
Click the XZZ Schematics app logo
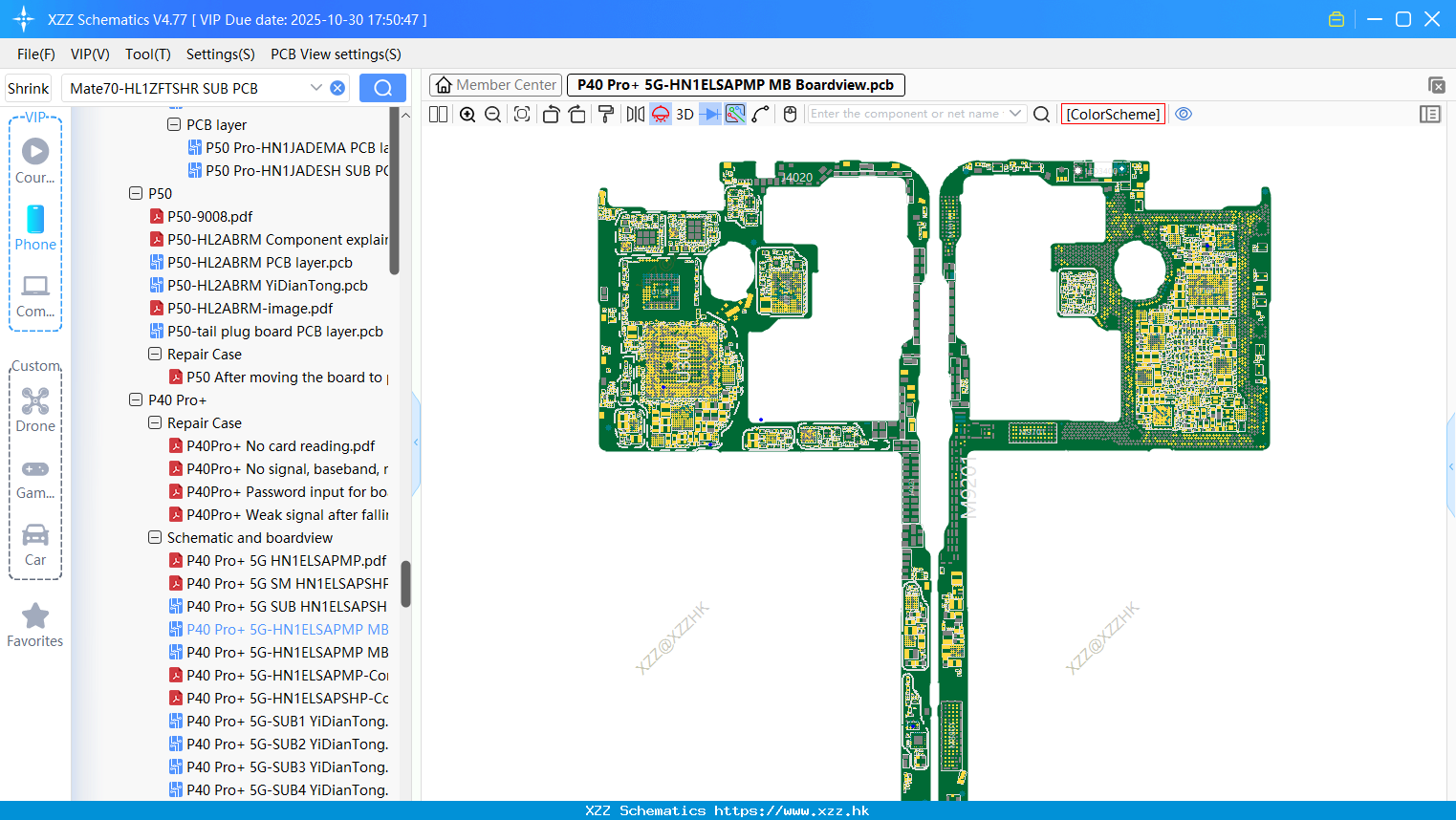click(24, 19)
